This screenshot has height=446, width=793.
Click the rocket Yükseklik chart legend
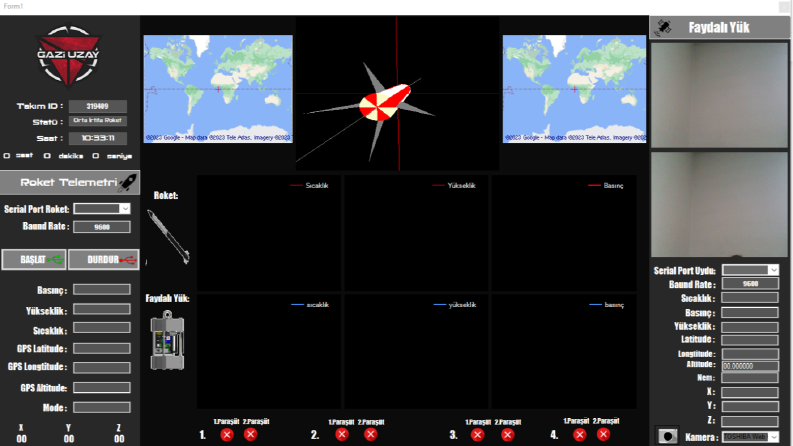click(454, 186)
